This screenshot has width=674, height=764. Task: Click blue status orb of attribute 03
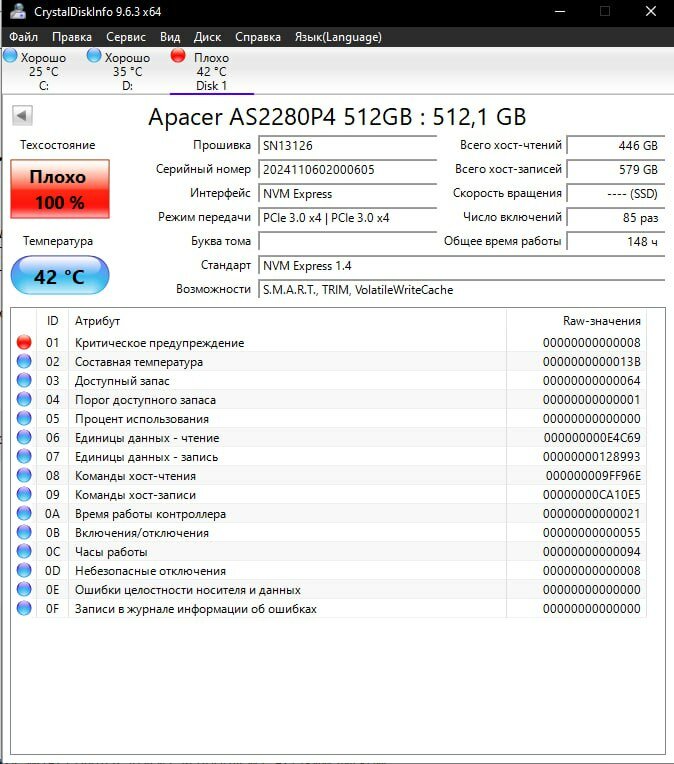point(24,381)
